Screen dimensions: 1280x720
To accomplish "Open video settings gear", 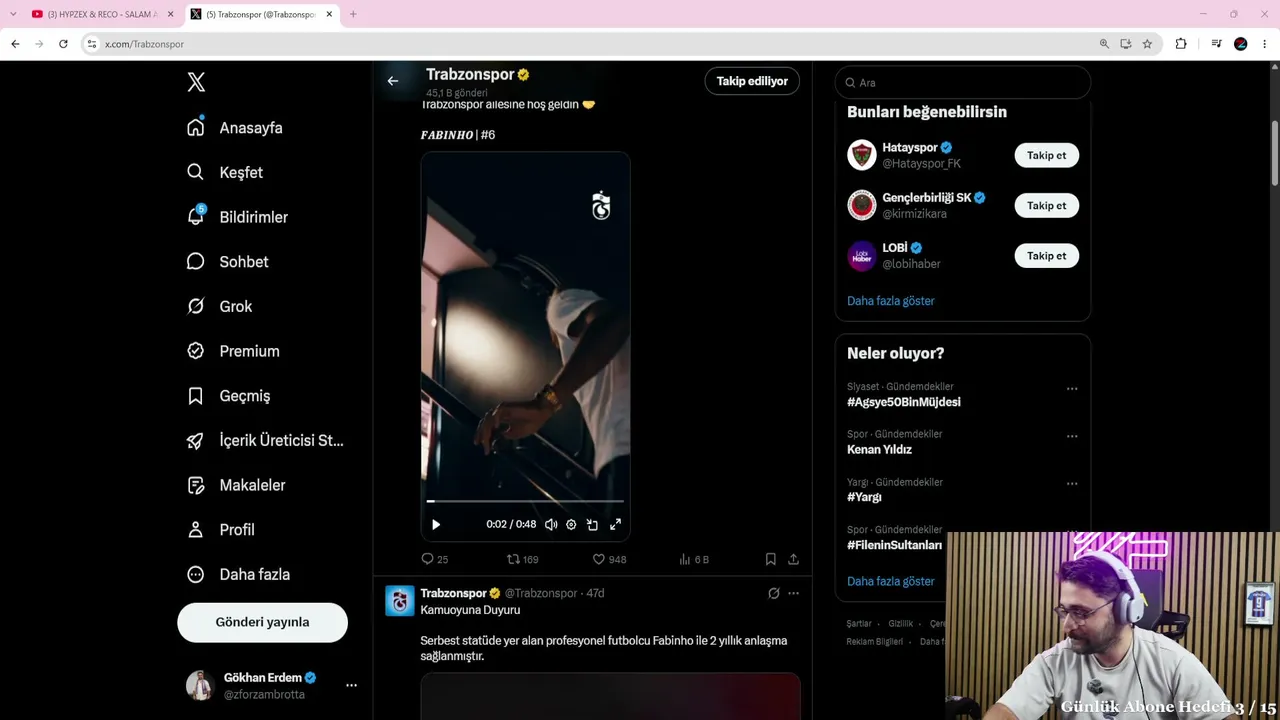I will coord(571,524).
